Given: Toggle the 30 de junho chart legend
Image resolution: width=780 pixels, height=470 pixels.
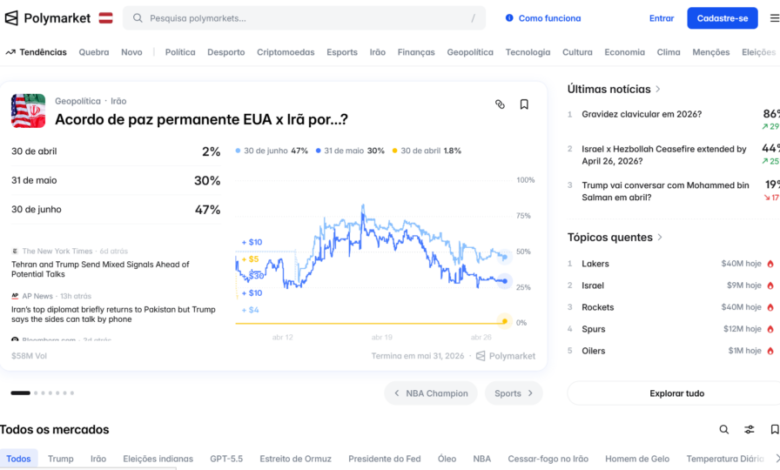Looking at the screenshot, I should pos(271,150).
